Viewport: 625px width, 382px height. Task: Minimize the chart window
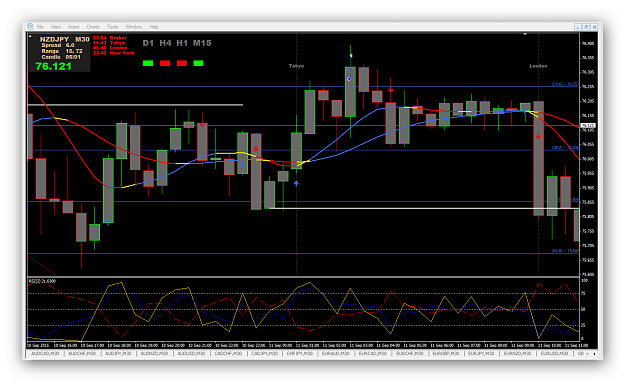[x=578, y=27]
